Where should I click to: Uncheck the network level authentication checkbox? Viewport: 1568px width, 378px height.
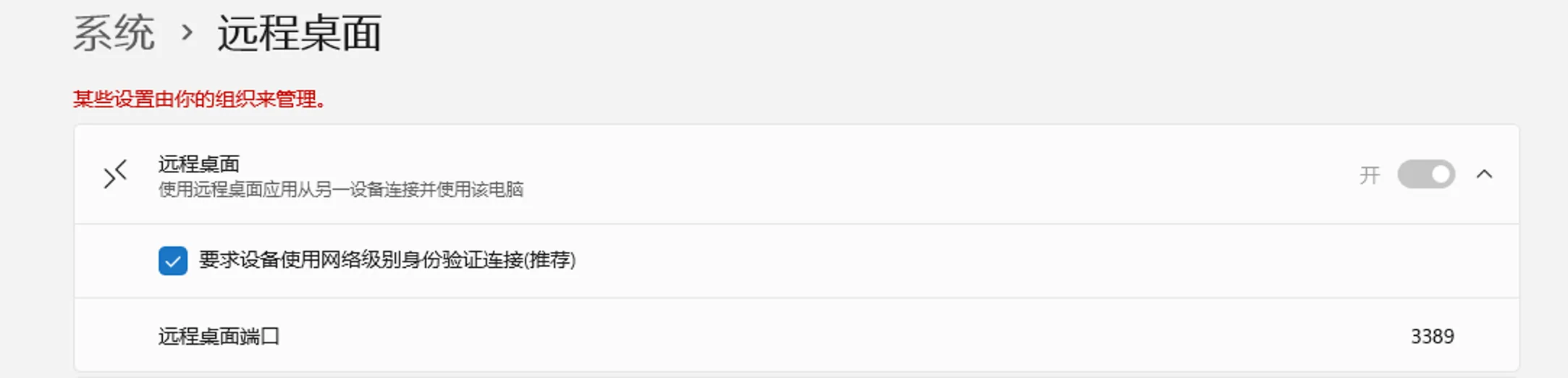(173, 261)
